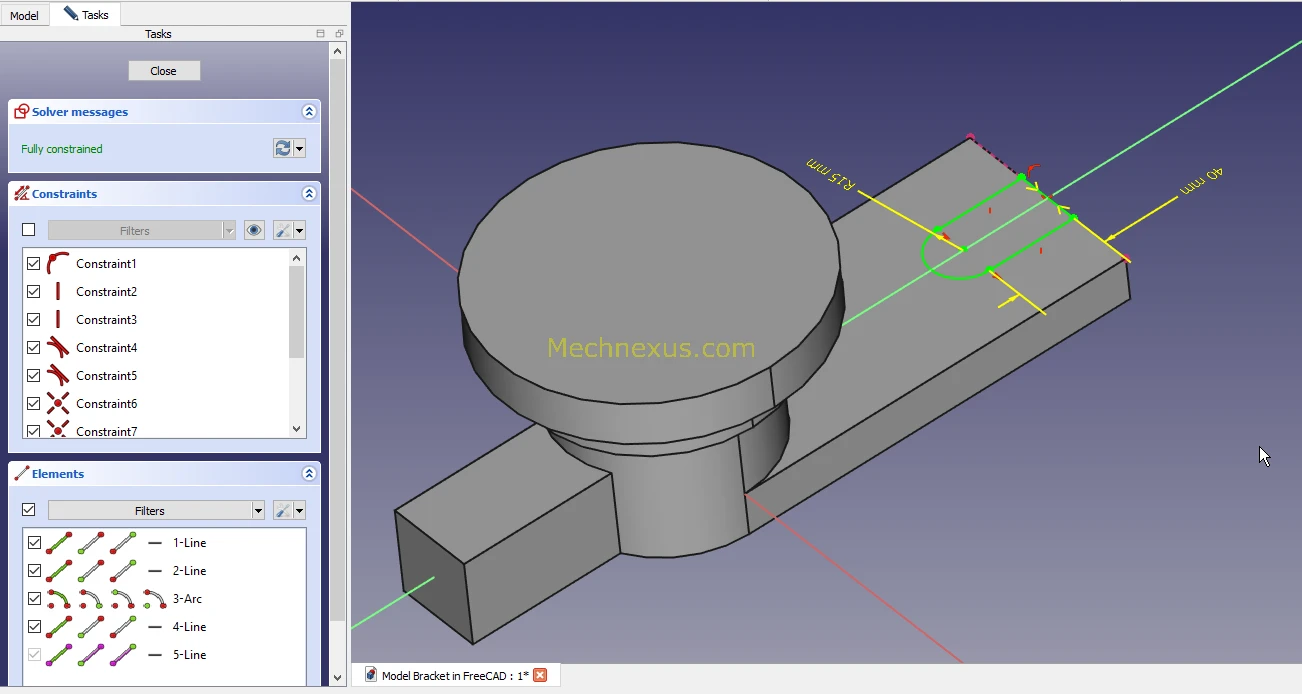Select the 1-Line edge icon
Screen dimensions: 1302x694
59,543
